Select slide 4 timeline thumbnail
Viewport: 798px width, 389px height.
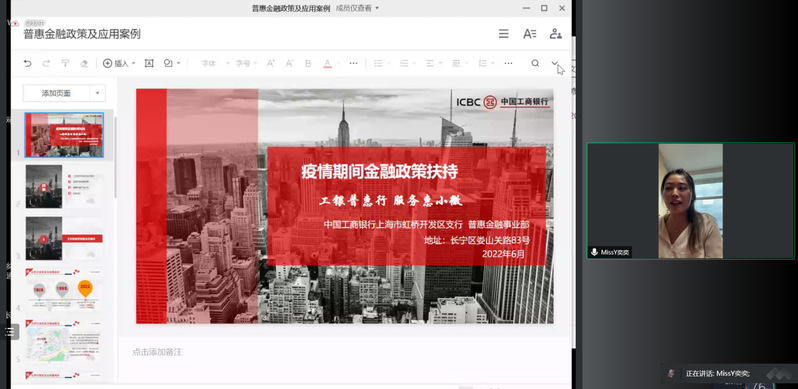(64, 290)
